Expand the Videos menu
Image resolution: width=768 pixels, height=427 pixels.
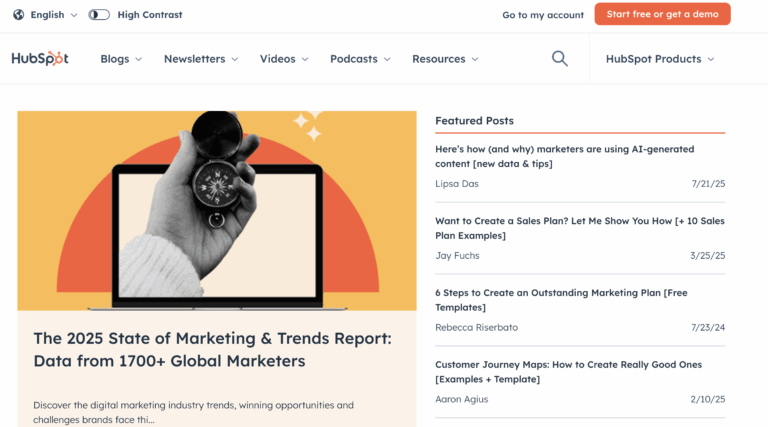coord(284,59)
